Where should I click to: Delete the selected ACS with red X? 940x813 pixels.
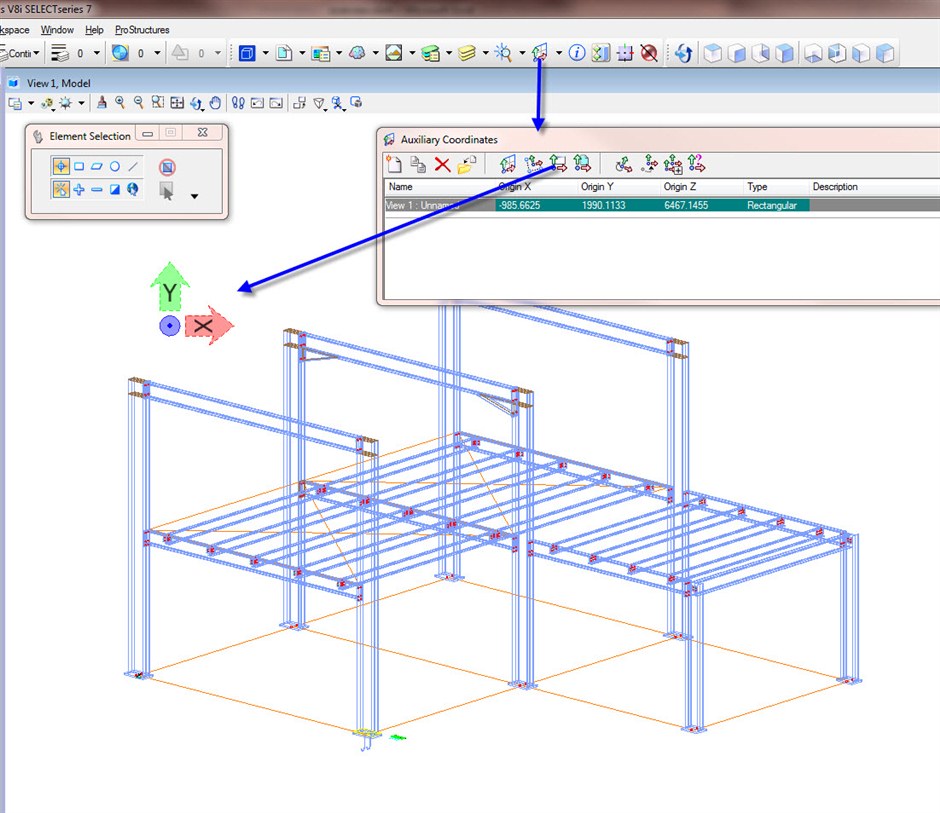(x=442, y=165)
